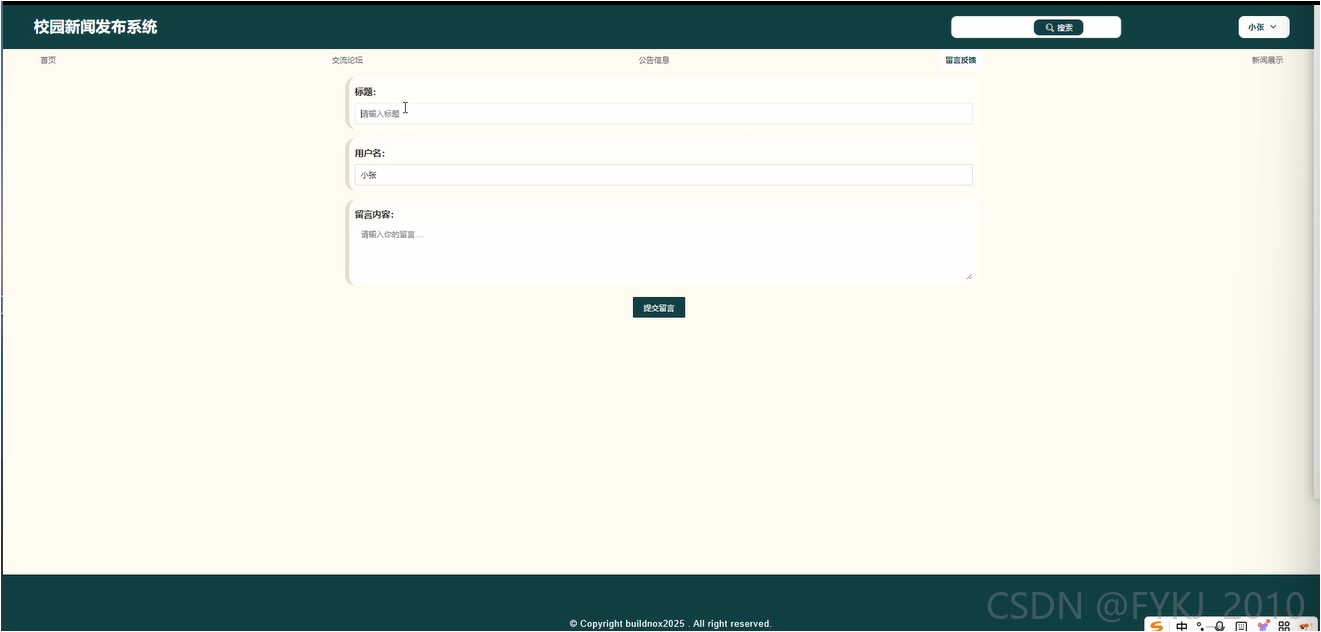
Task: Open the 新闻展示 nav item
Action: [x=1267, y=60]
